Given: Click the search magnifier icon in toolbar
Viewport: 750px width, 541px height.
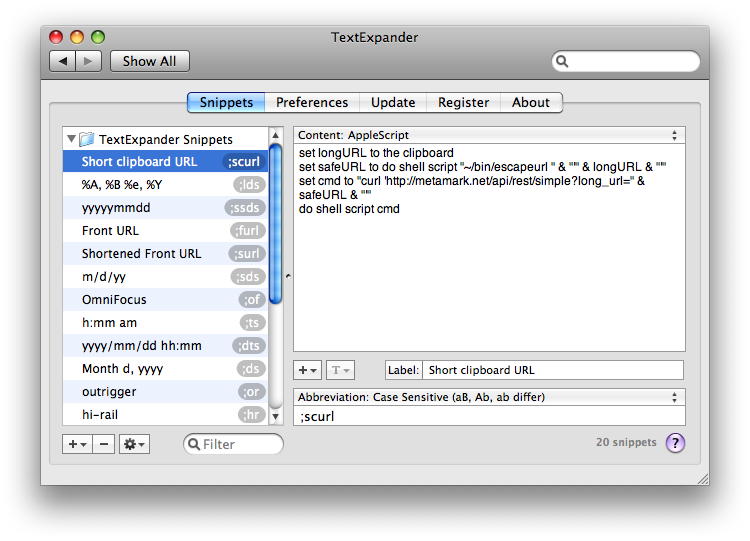Looking at the screenshot, I should click(562, 61).
